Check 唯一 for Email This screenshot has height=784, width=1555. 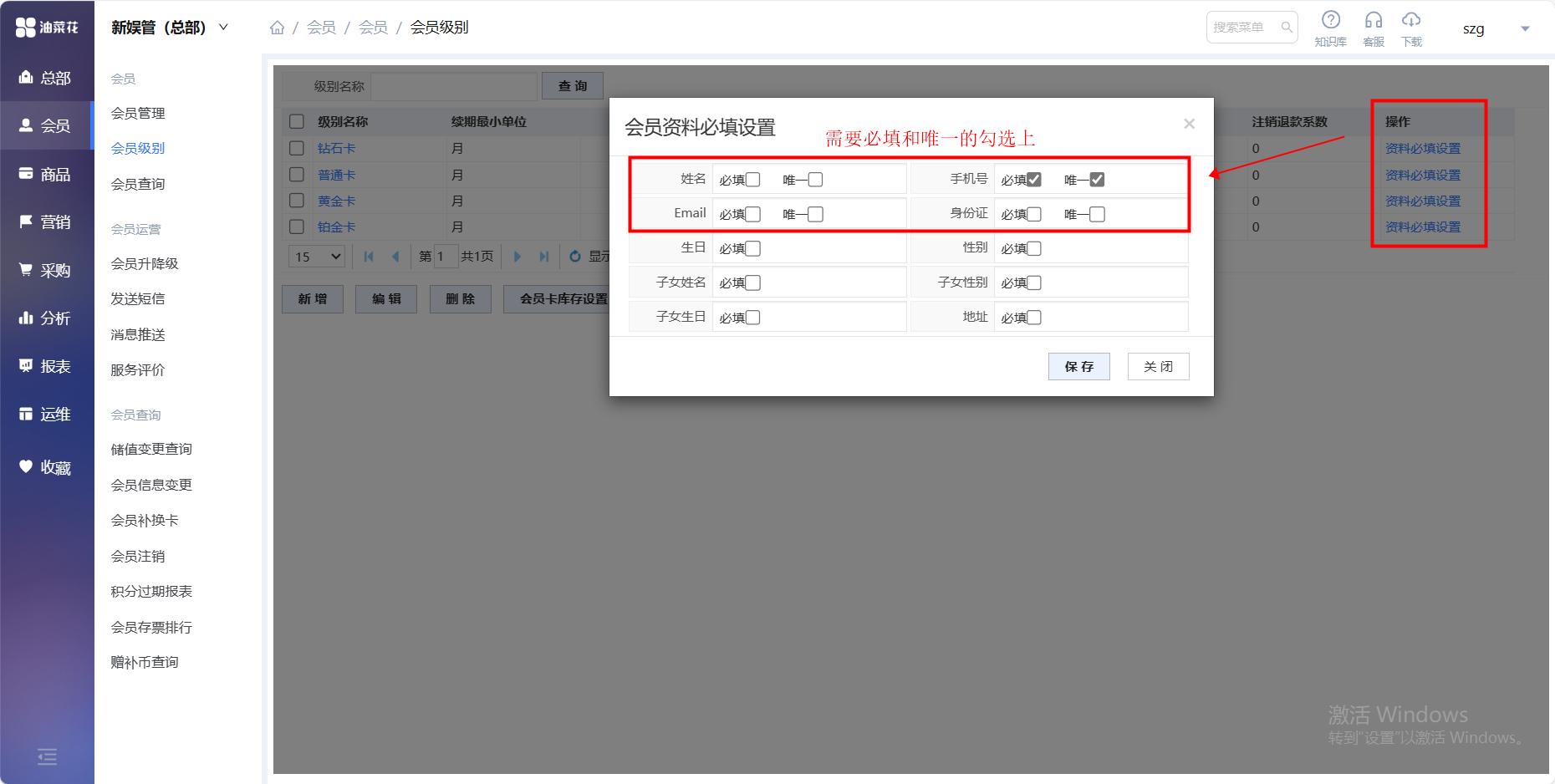pos(815,214)
